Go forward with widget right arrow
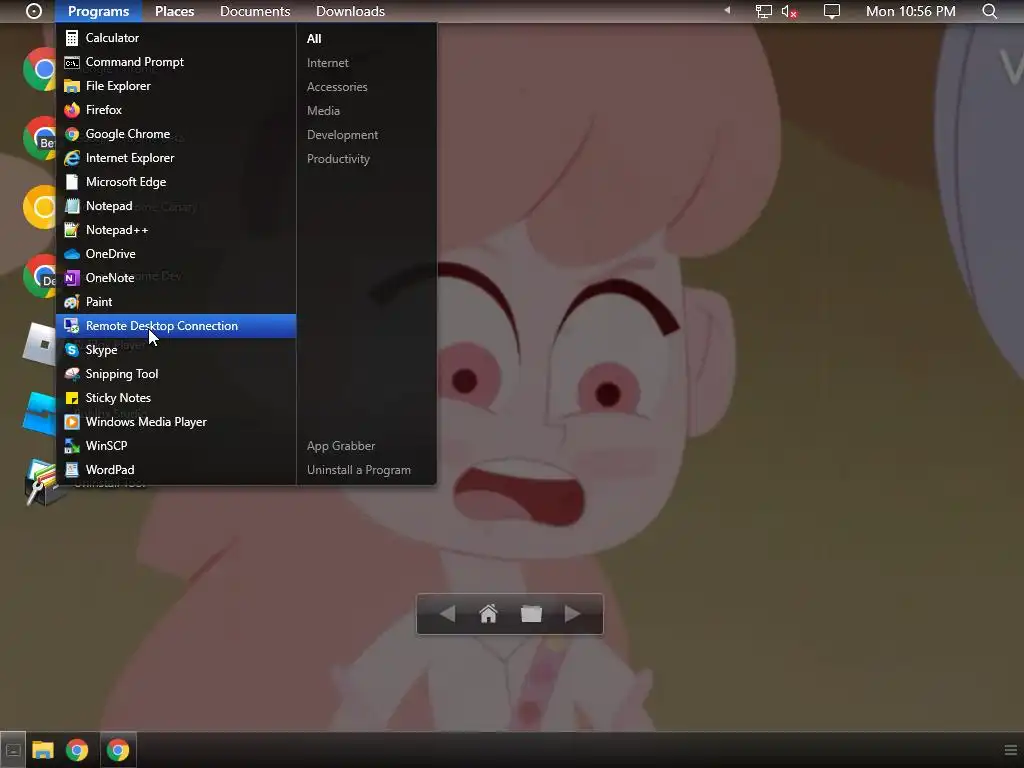Screen dimensions: 1024x768 [x=572, y=614]
